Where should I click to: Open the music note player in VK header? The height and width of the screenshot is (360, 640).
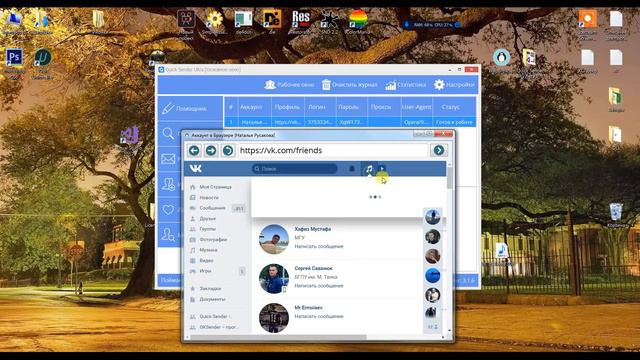click(369, 169)
